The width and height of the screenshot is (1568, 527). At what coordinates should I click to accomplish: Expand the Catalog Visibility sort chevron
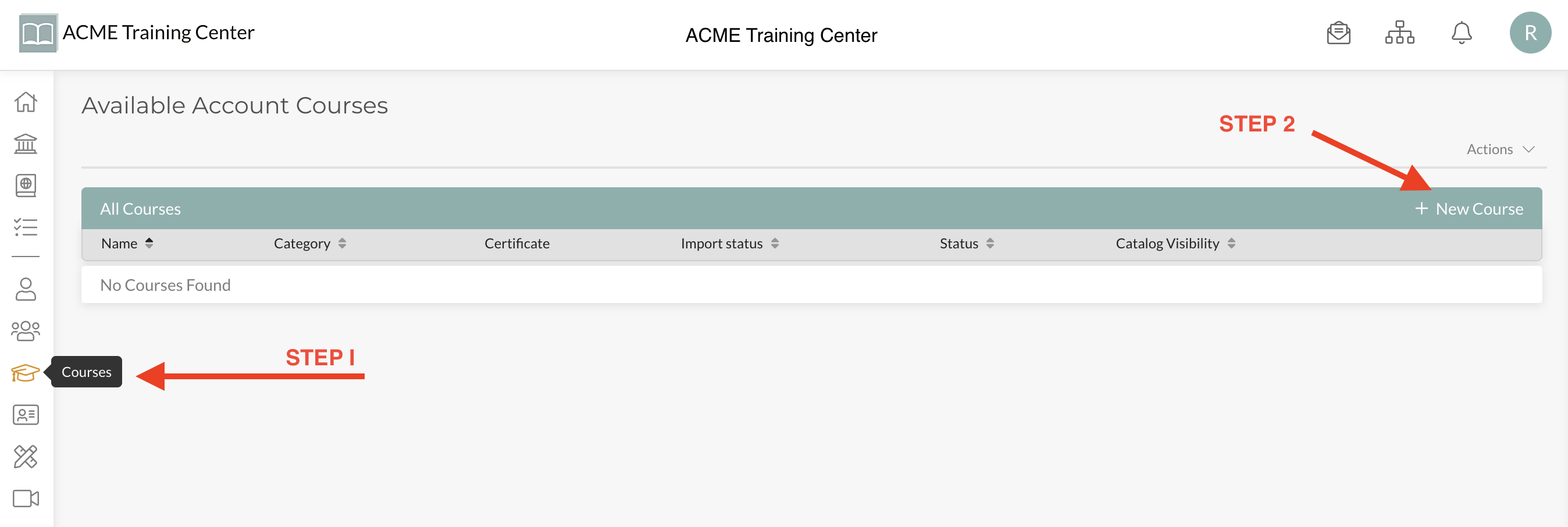1232,243
